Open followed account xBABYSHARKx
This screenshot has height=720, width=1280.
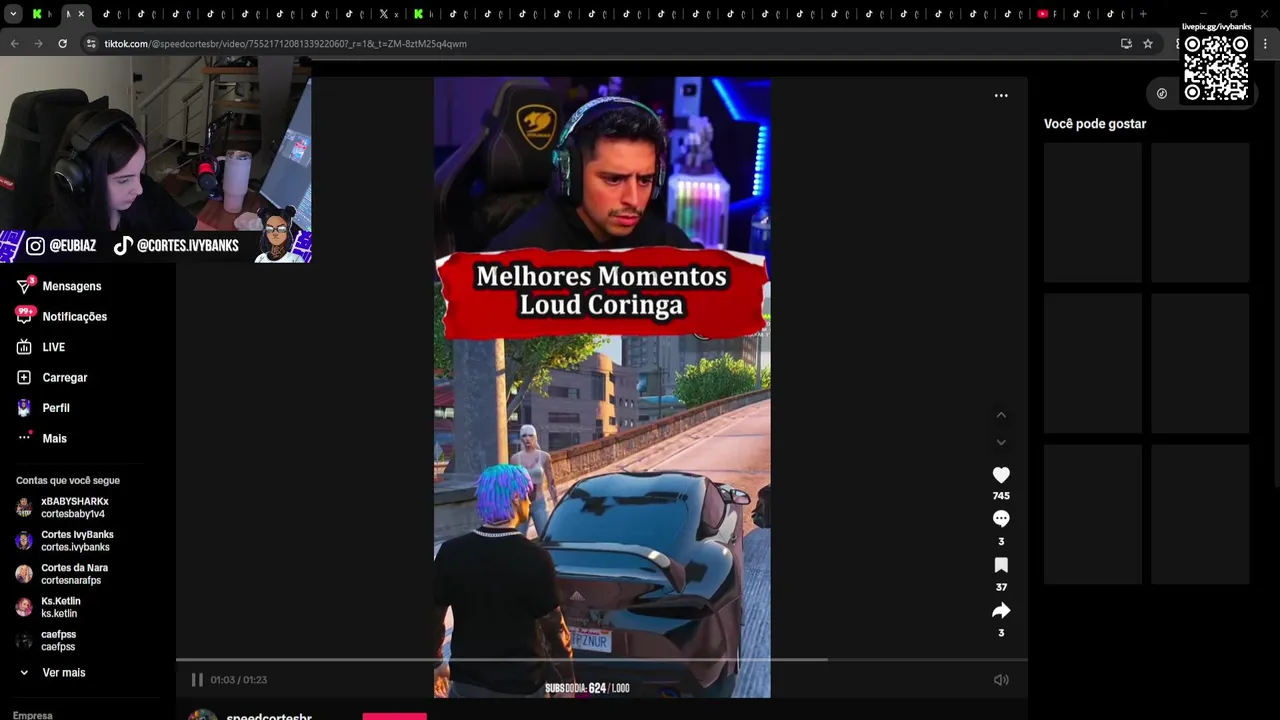63,508
